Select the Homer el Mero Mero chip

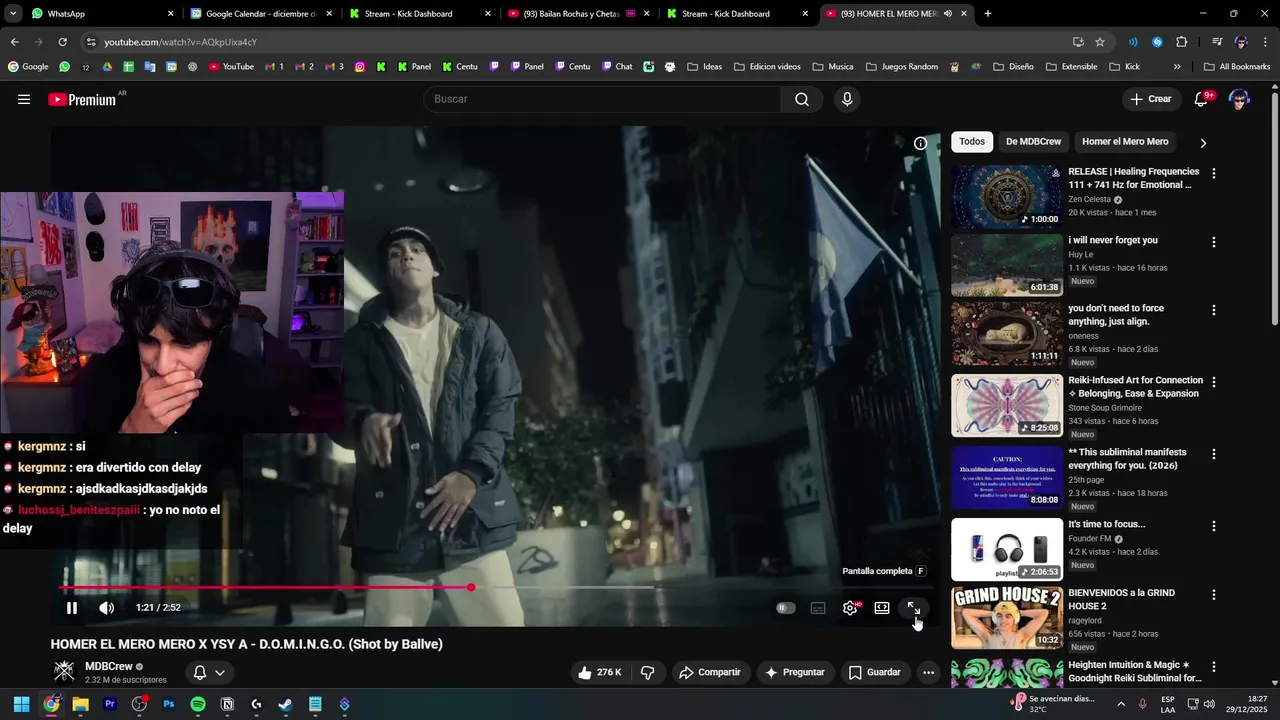click(x=1125, y=142)
